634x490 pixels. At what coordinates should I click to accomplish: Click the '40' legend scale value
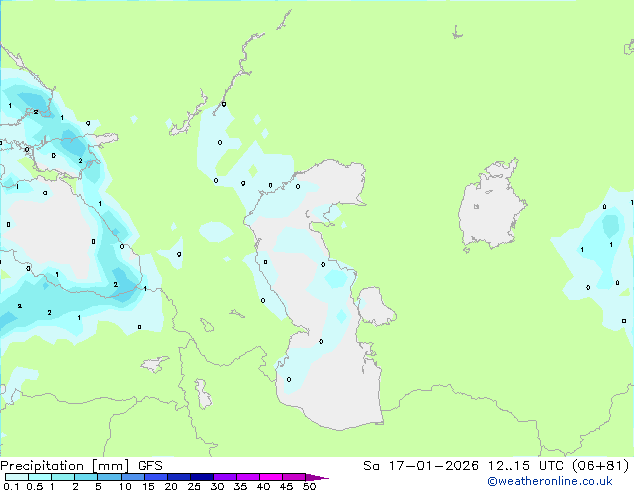[x=263, y=486]
